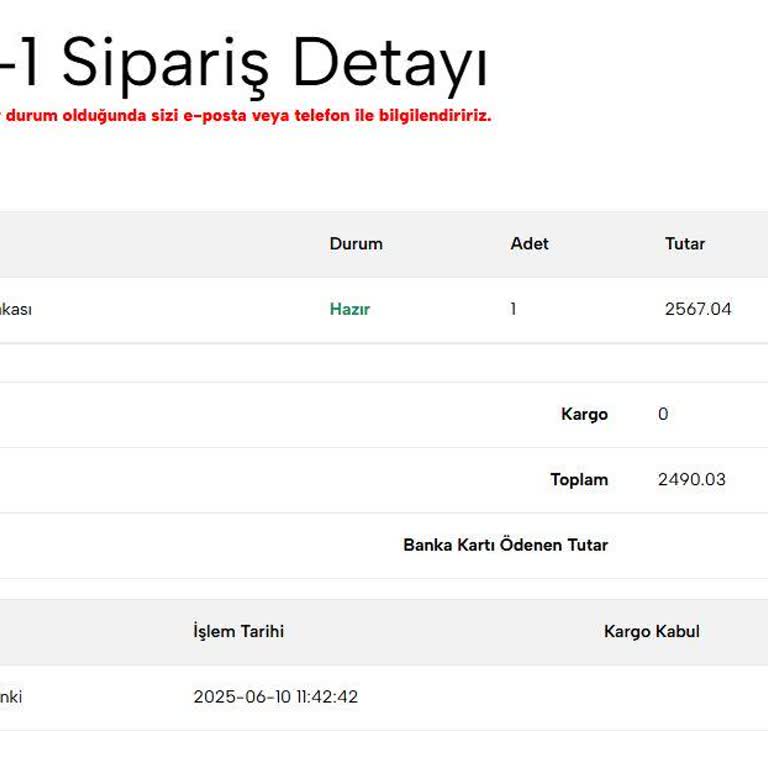Click the 'Kargo Kabul' column header
Viewport: 768px width, 768px height.
pos(651,631)
